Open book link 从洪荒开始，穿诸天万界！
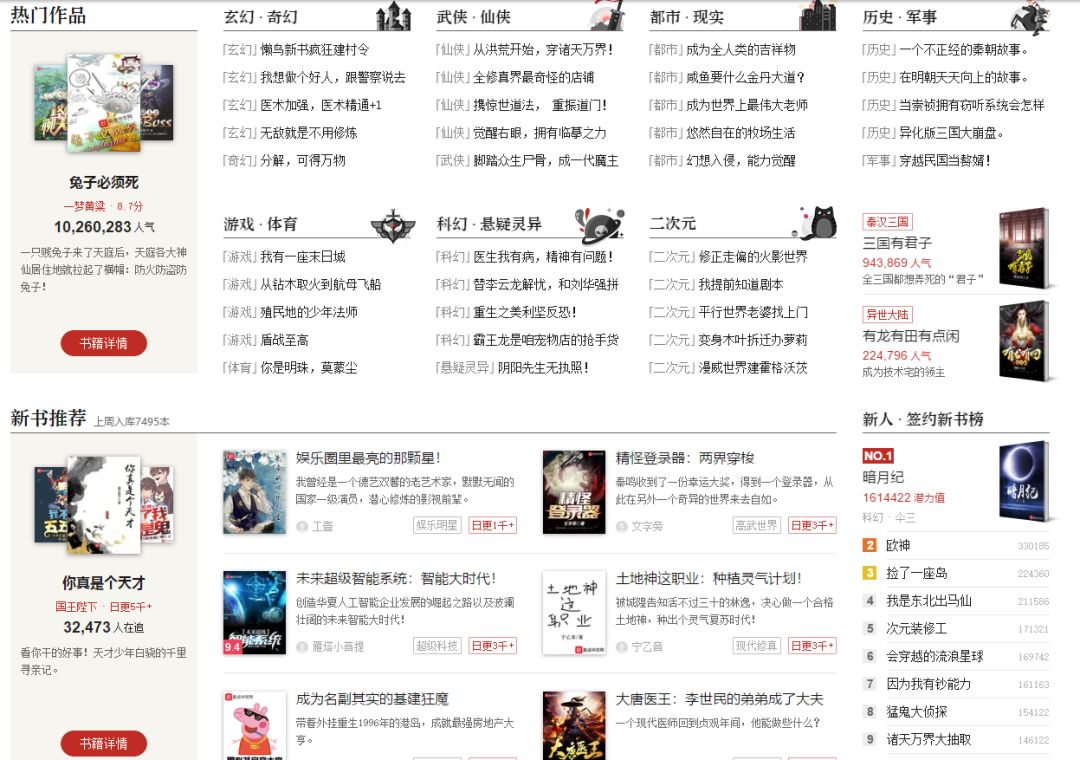 pos(543,50)
